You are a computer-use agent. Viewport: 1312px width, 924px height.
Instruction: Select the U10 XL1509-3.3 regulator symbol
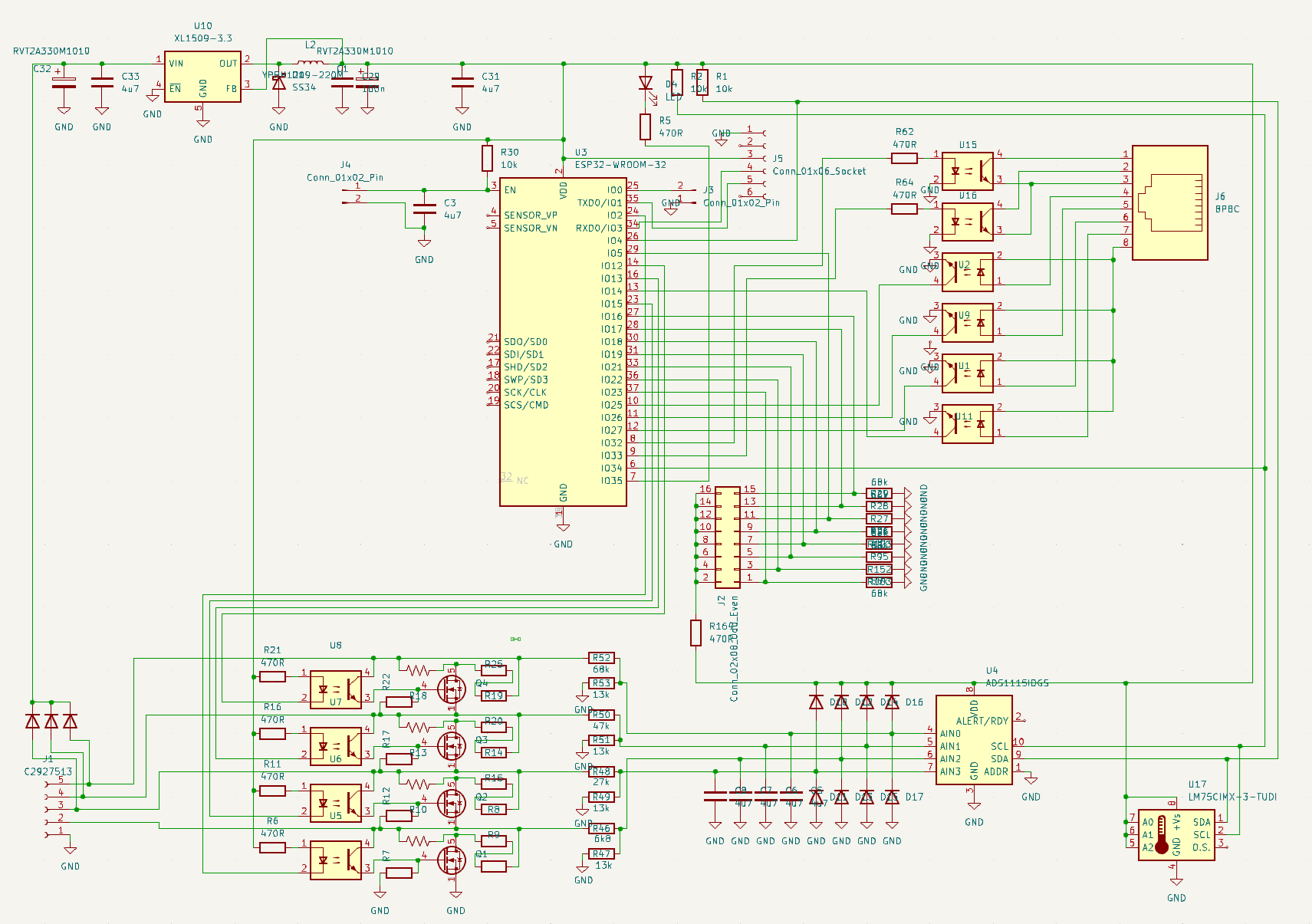(x=202, y=77)
